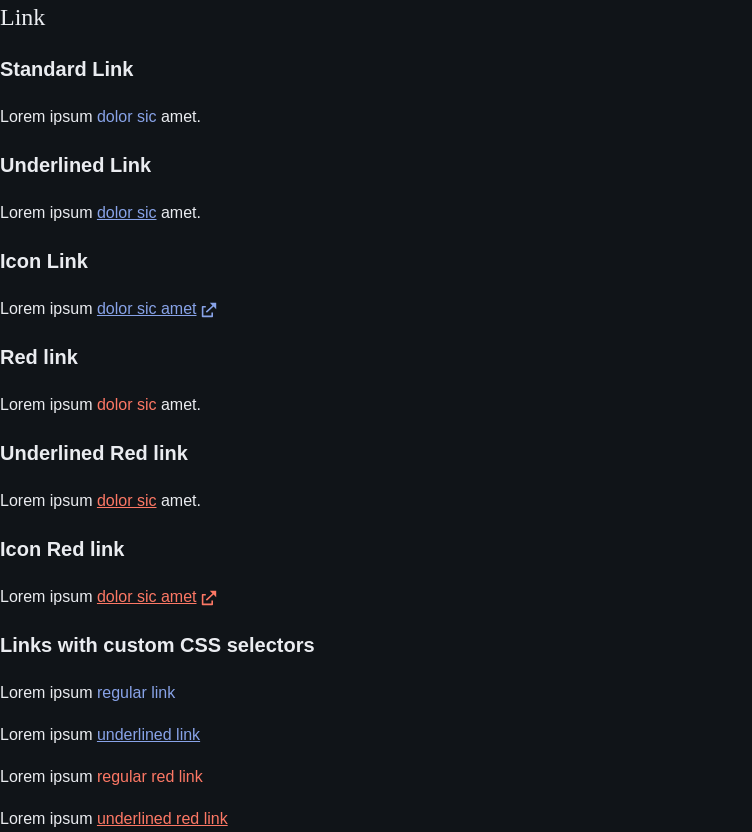Click the "underlined red link" hyperlink
The width and height of the screenshot is (752, 832).
pos(162,819)
